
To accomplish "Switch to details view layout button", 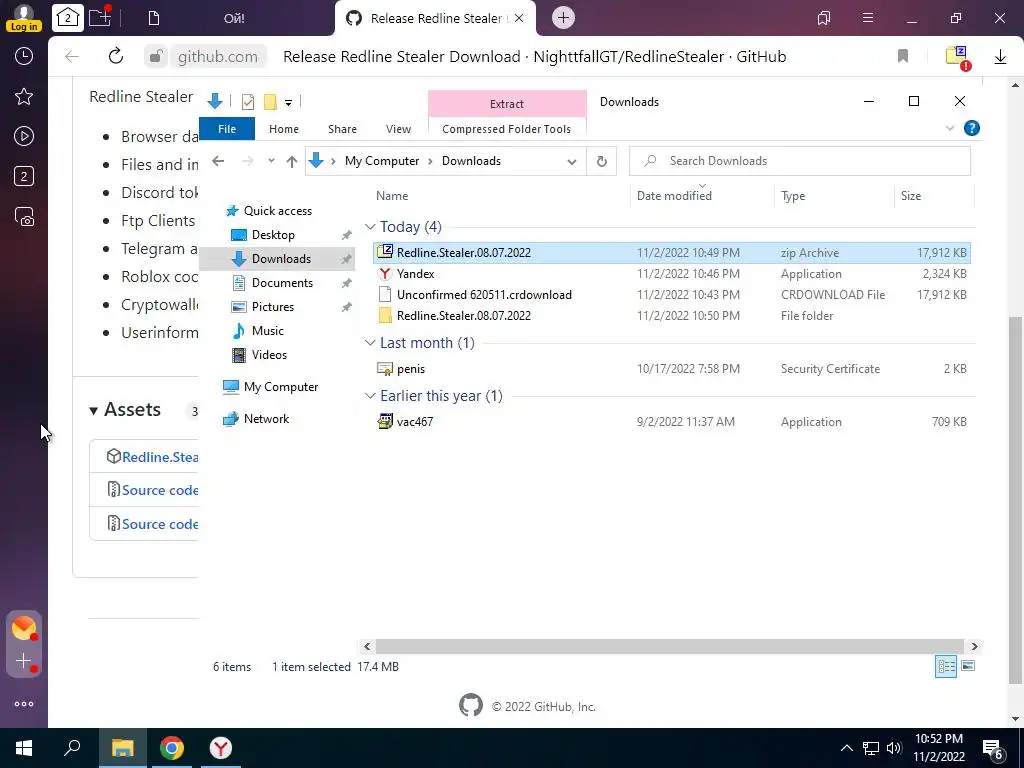I will point(946,666).
